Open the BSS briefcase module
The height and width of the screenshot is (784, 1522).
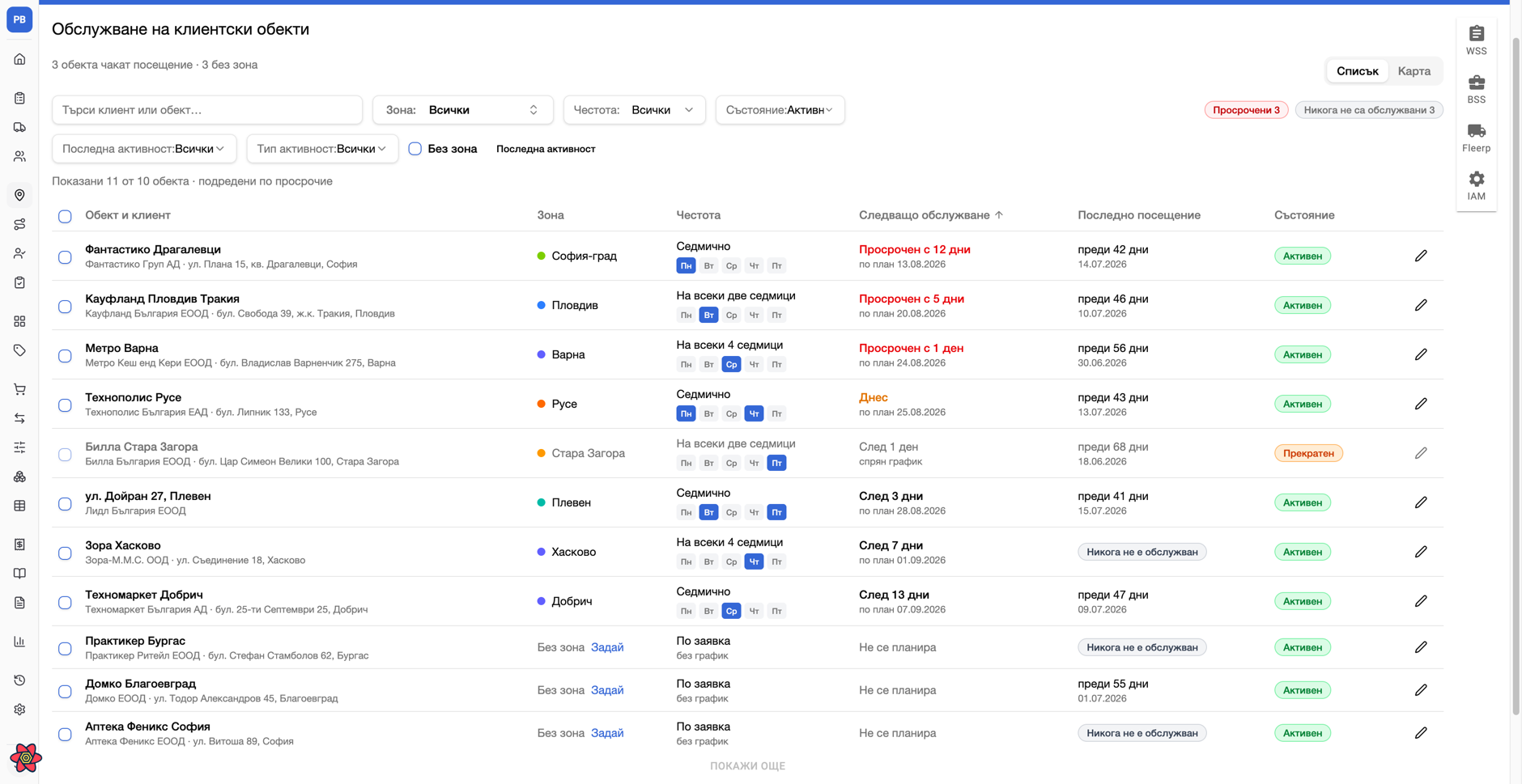click(1476, 89)
